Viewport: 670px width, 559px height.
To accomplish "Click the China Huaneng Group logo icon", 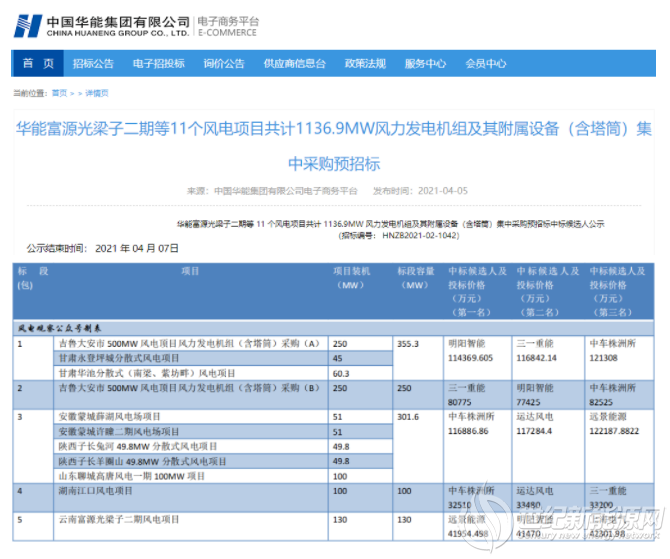I will point(28,24).
